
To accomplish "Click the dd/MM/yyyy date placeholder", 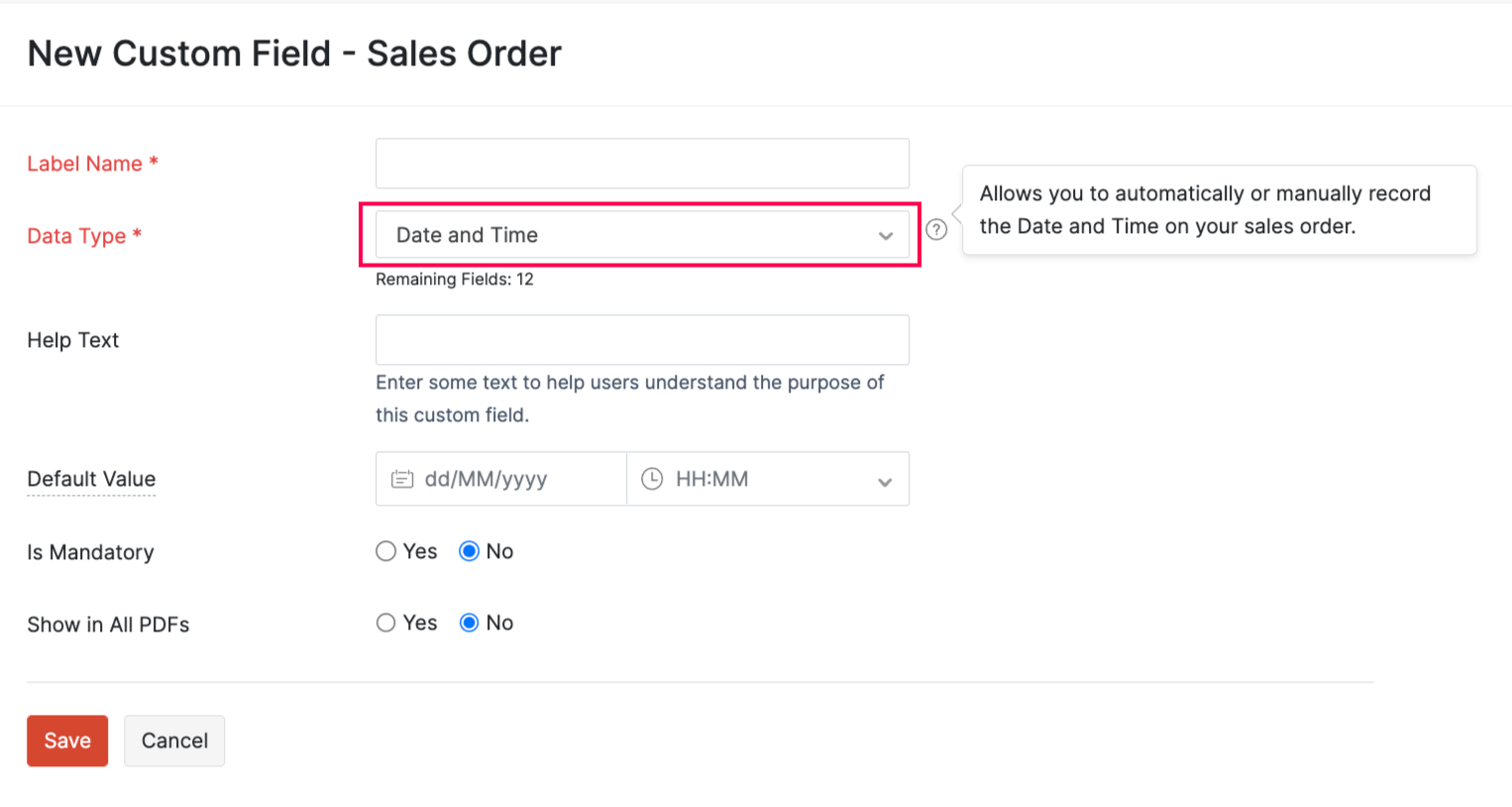I will tap(486, 479).
